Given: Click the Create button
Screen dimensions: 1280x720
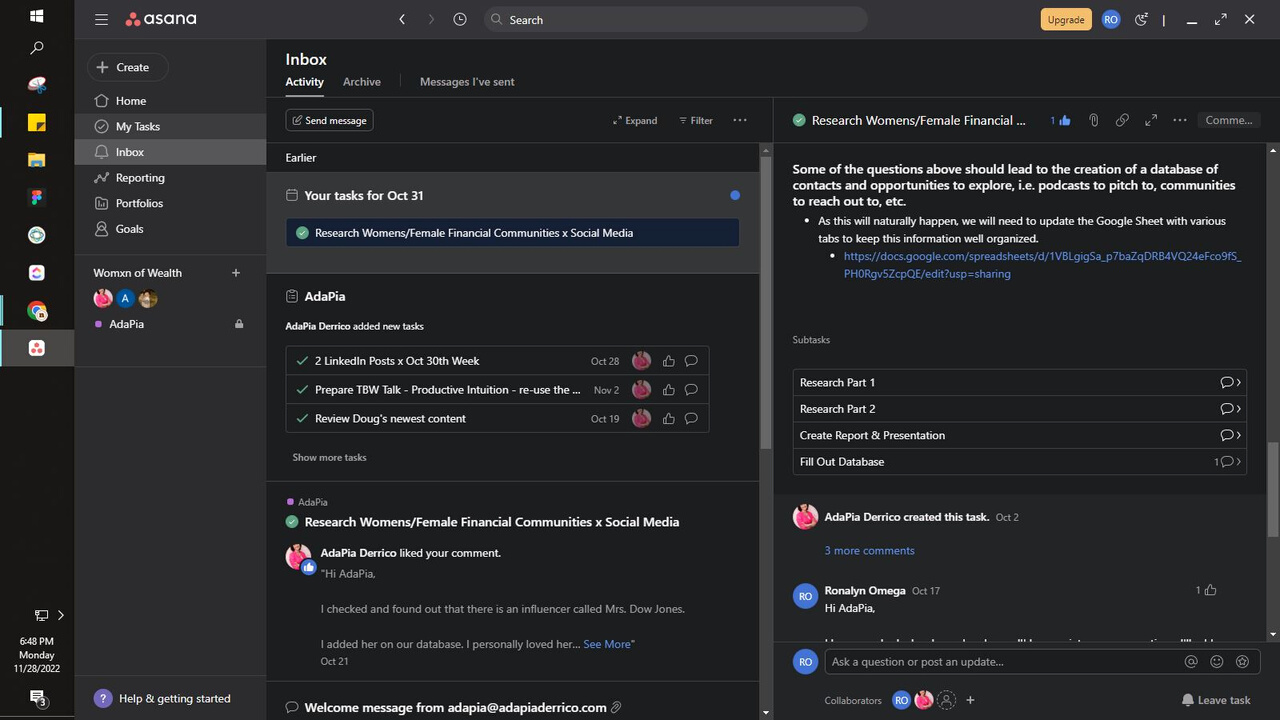Looking at the screenshot, I should 127,67.
